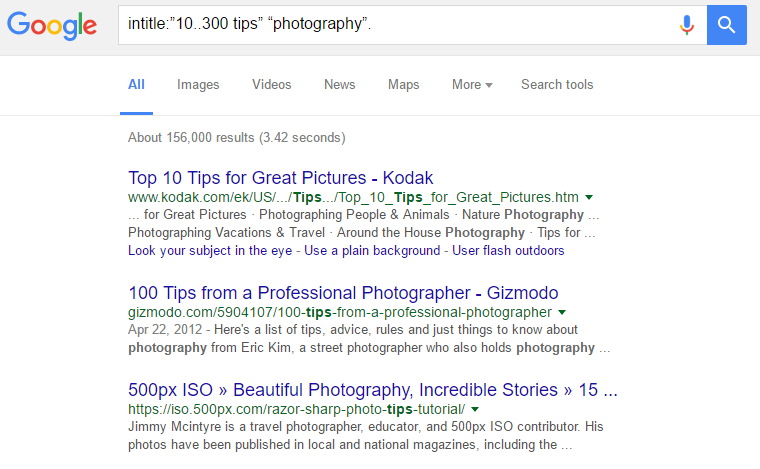
Task: Expand the arrow next to the Gizmodo URL
Action: pyautogui.click(x=562, y=313)
